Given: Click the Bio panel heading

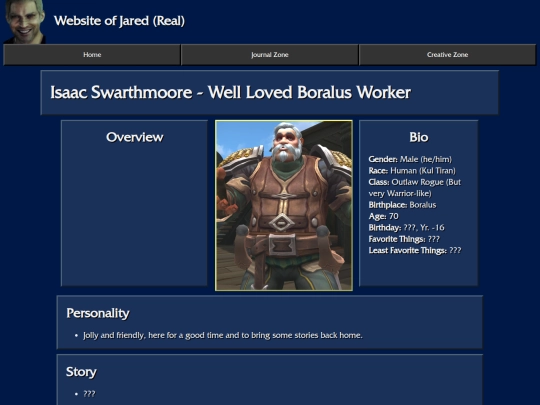Looking at the screenshot, I should [x=419, y=137].
